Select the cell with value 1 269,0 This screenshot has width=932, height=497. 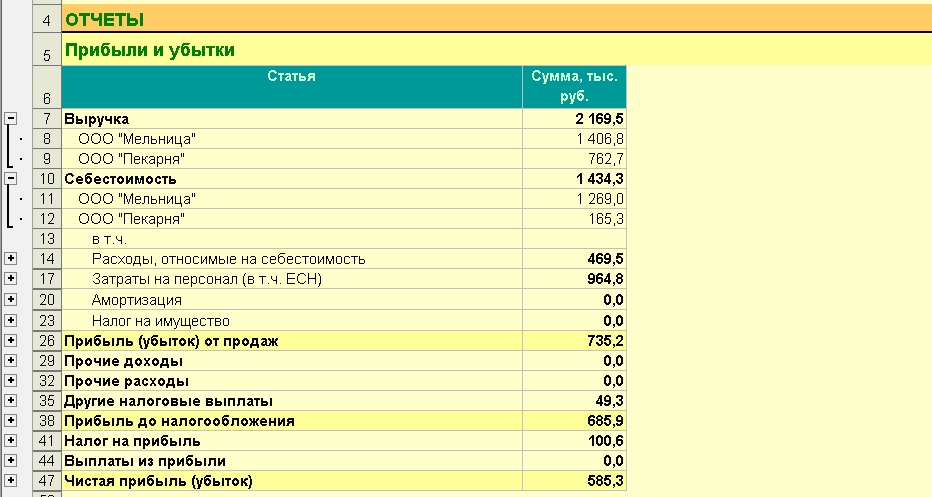coord(574,199)
